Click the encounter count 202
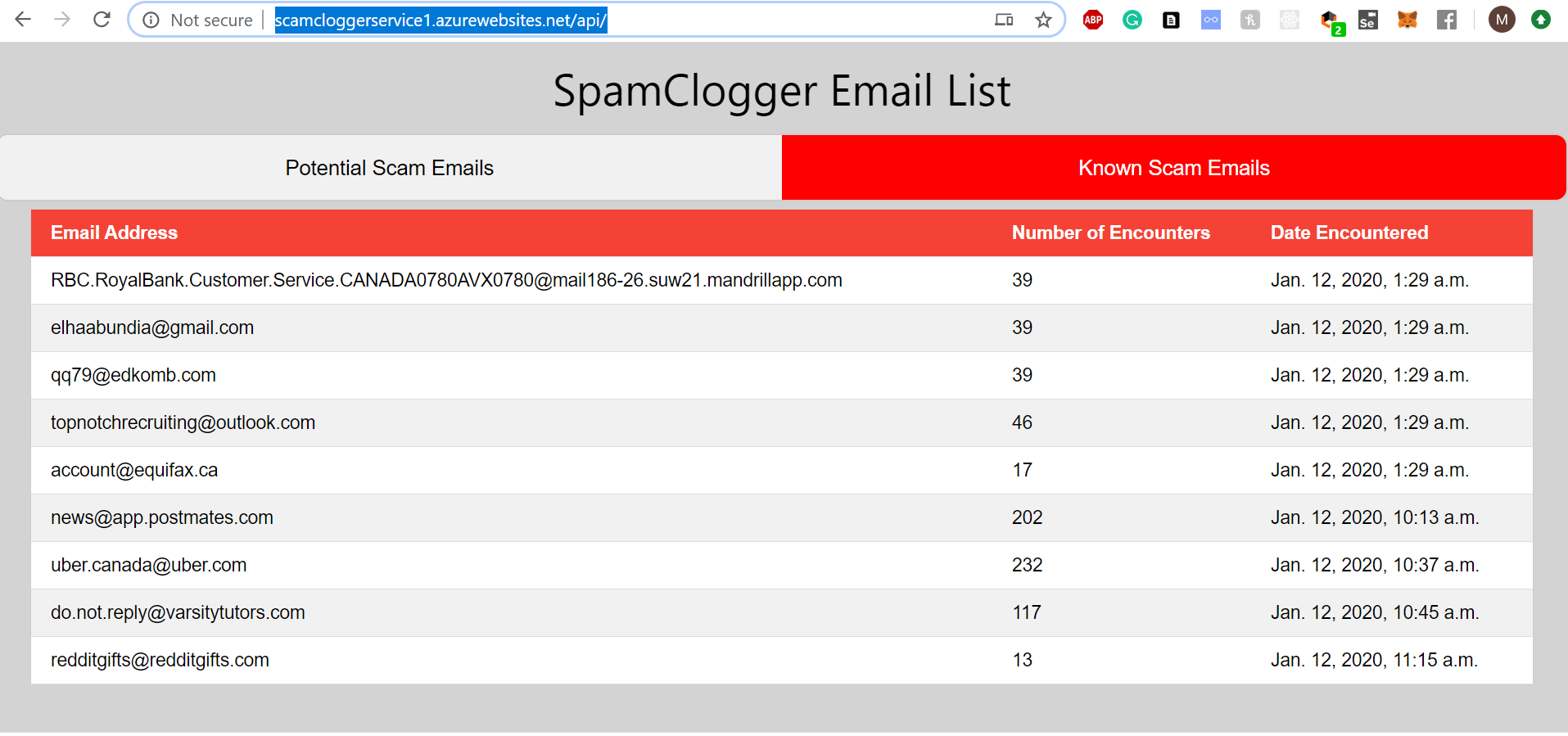This screenshot has height=736, width=1568. coord(1028,517)
